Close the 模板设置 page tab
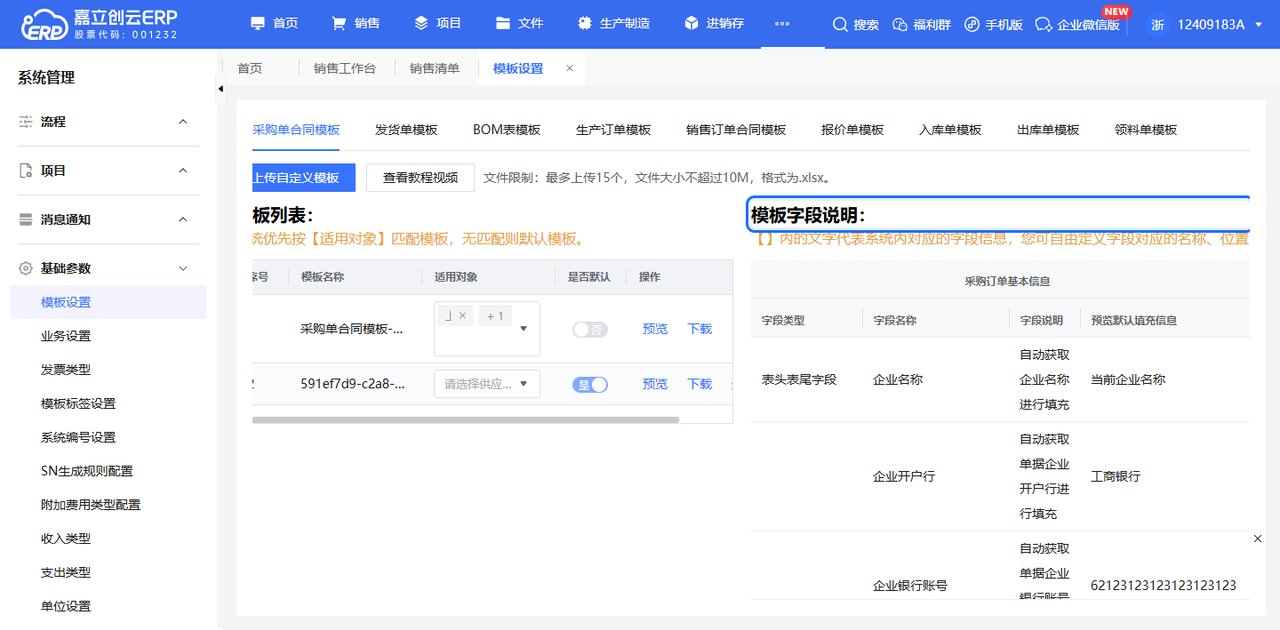Screen dimensions: 1280x630 click(570, 68)
